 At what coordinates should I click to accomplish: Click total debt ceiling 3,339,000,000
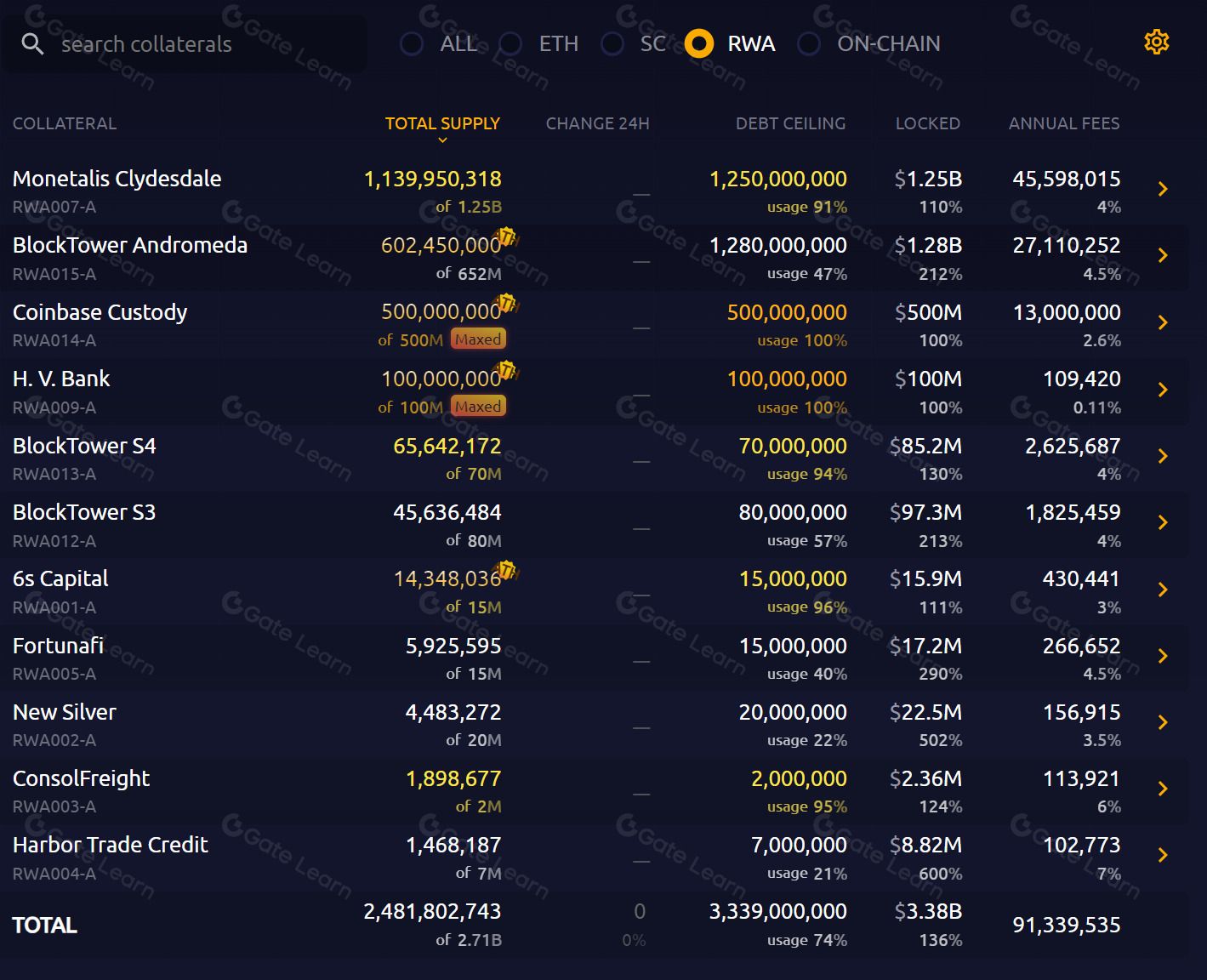click(778, 911)
